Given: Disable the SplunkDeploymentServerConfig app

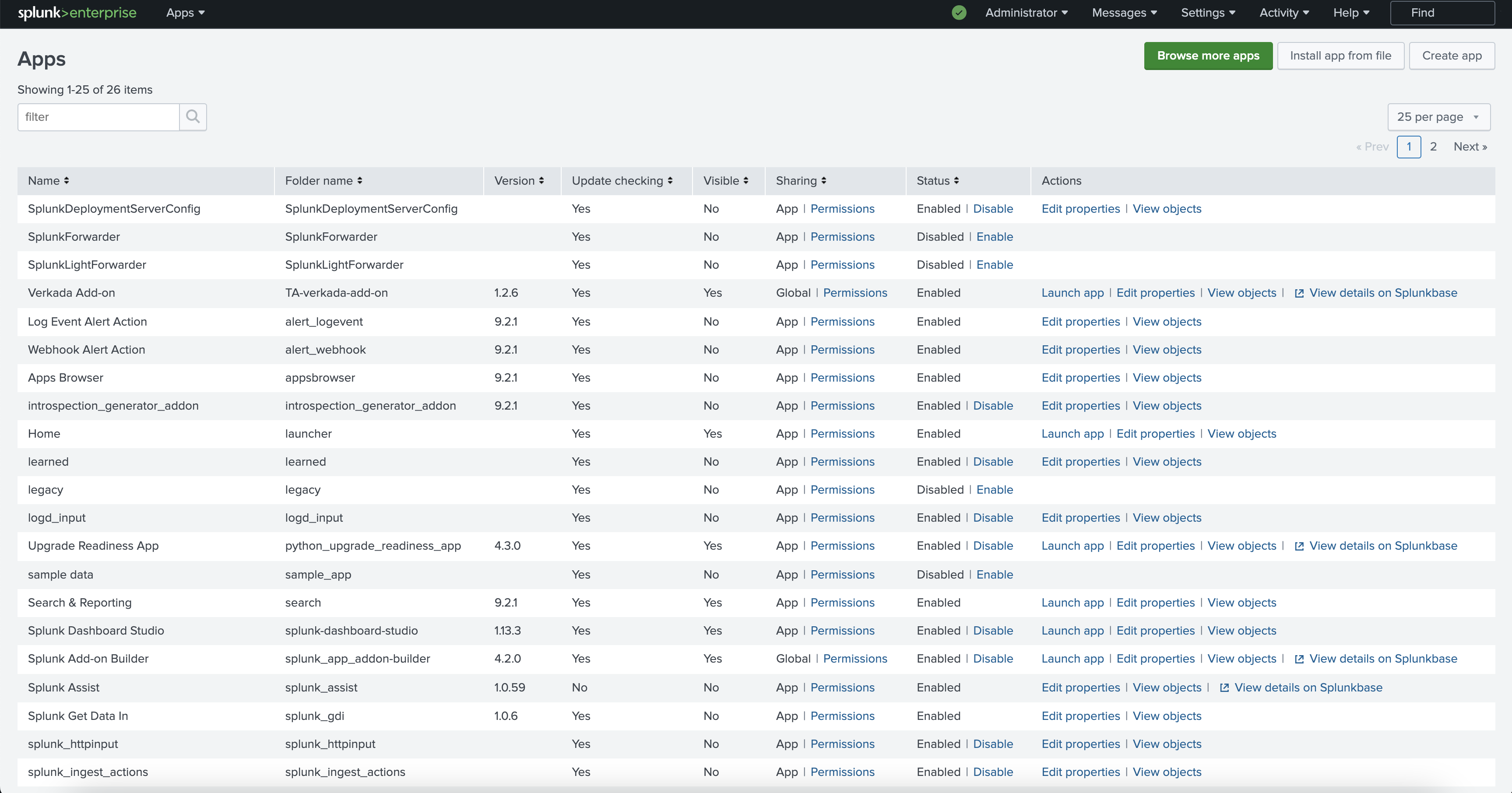Looking at the screenshot, I should tap(992, 209).
